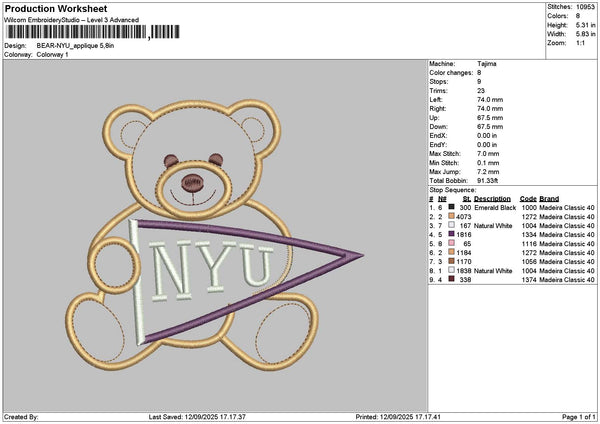Click the Emerald Black color swatch in stop 1
The image size is (600, 424).
tap(452, 207)
